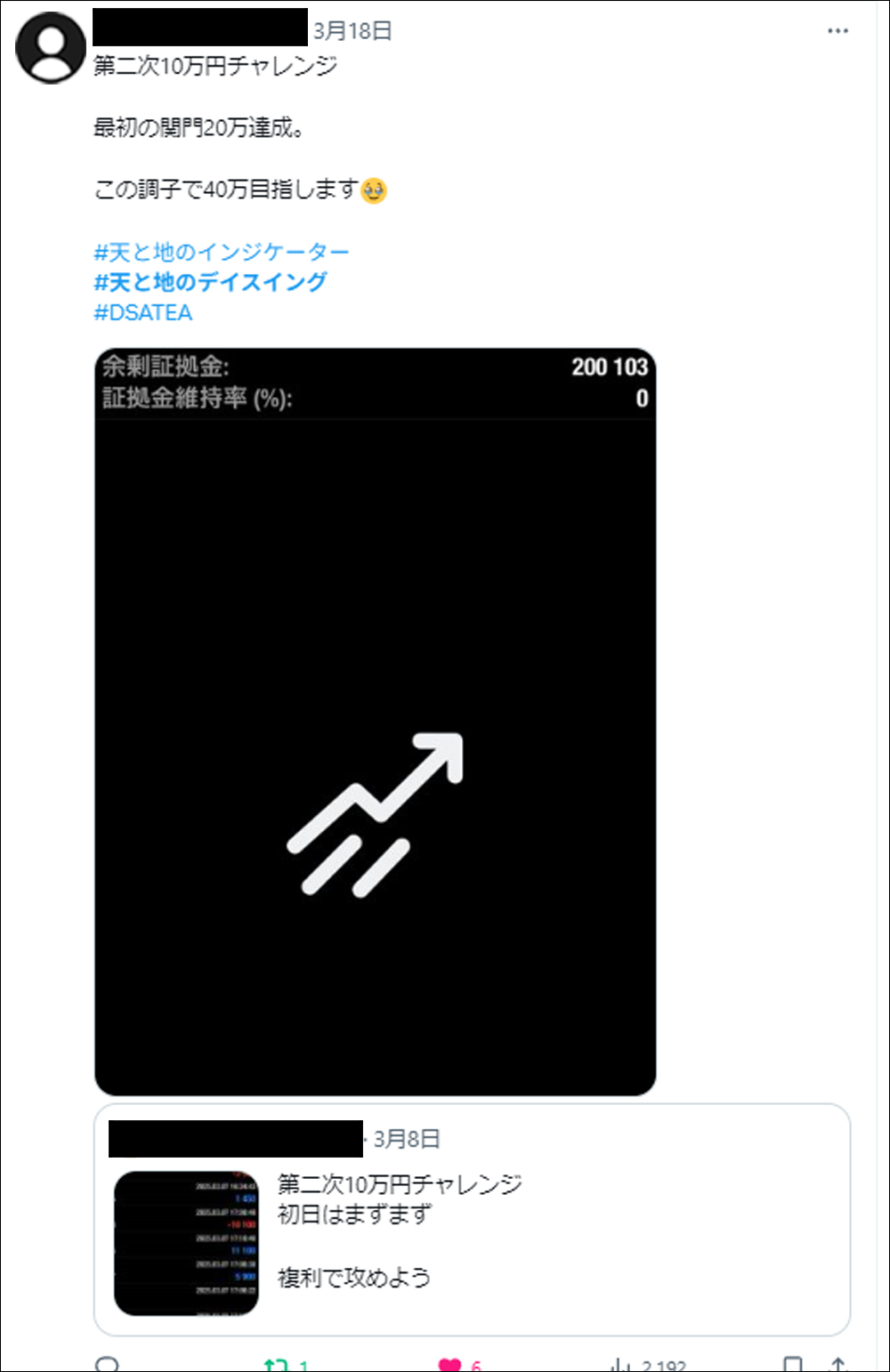Click the upward arrow chart graphic
The width and height of the screenshot is (890, 1372).
(x=375, y=813)
